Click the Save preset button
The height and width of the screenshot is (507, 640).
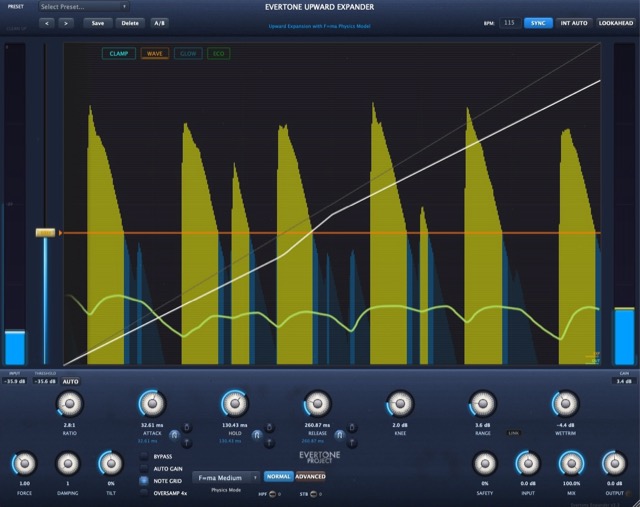pyautogui.click(x=97, y=22)
